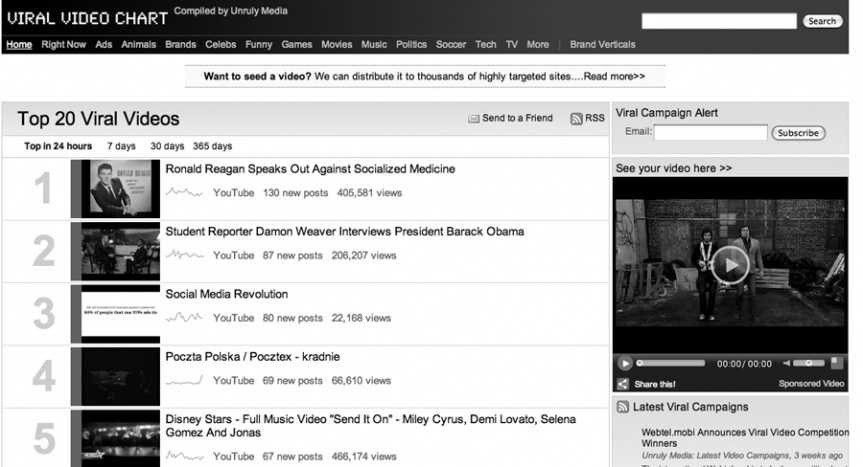
Task: Play the sponsored video via center button
Action: (x=730, y=265)
